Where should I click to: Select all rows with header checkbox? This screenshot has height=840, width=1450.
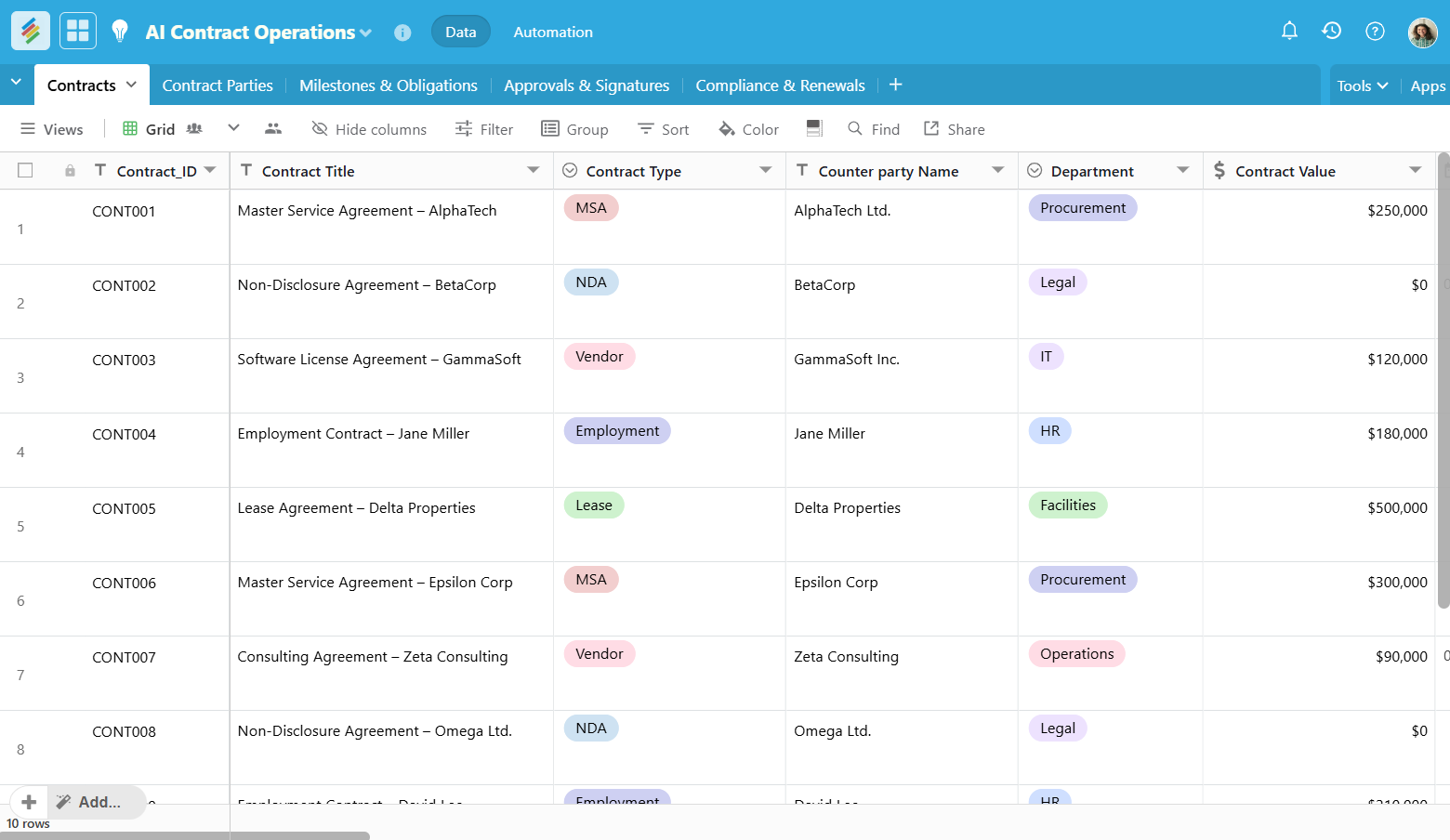tap(25, 170)
